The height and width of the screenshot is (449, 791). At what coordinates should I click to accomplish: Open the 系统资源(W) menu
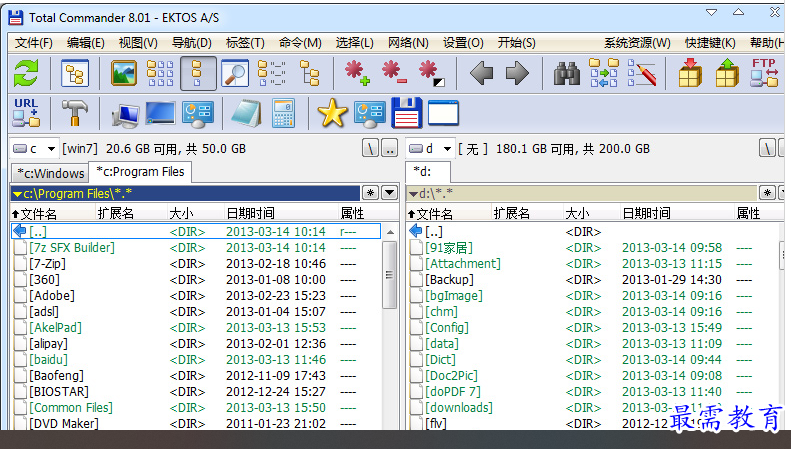click(638, 43)
